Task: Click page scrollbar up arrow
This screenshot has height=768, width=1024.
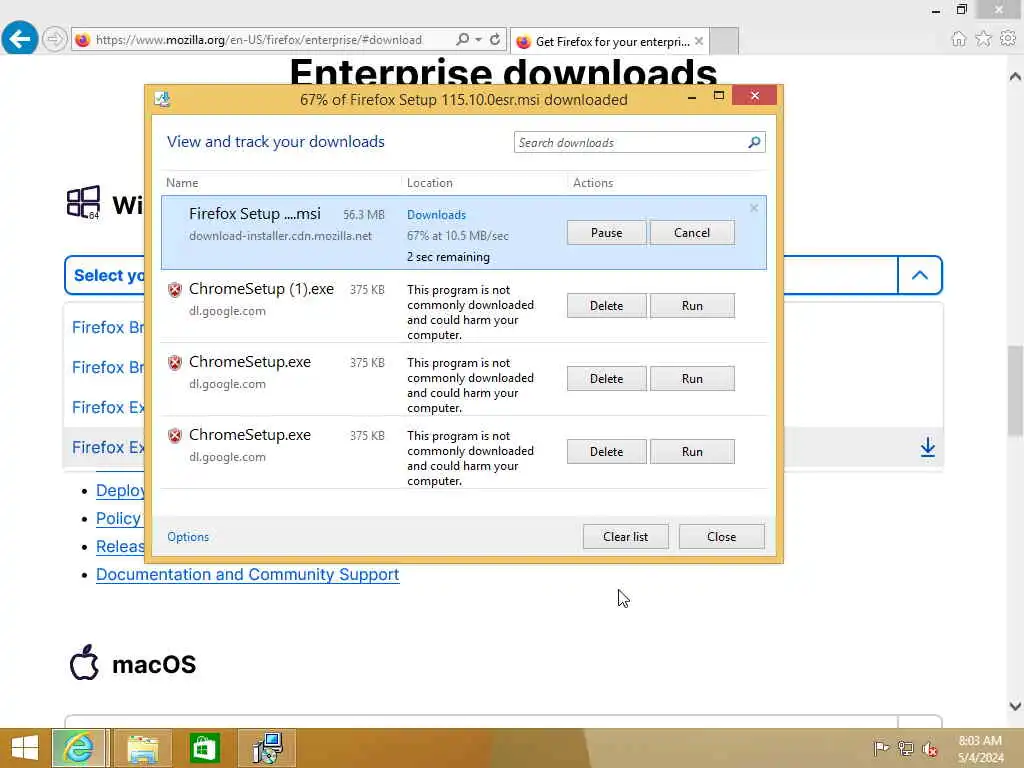Action: click(x=1015, y=76)
